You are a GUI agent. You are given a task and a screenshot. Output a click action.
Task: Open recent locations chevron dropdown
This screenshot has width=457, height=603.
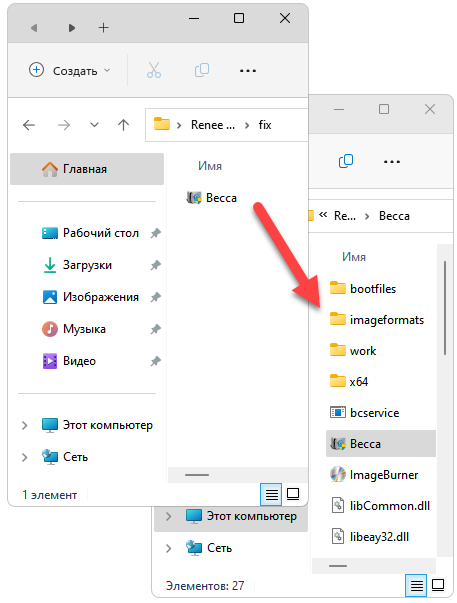click(x=94, y=125)
